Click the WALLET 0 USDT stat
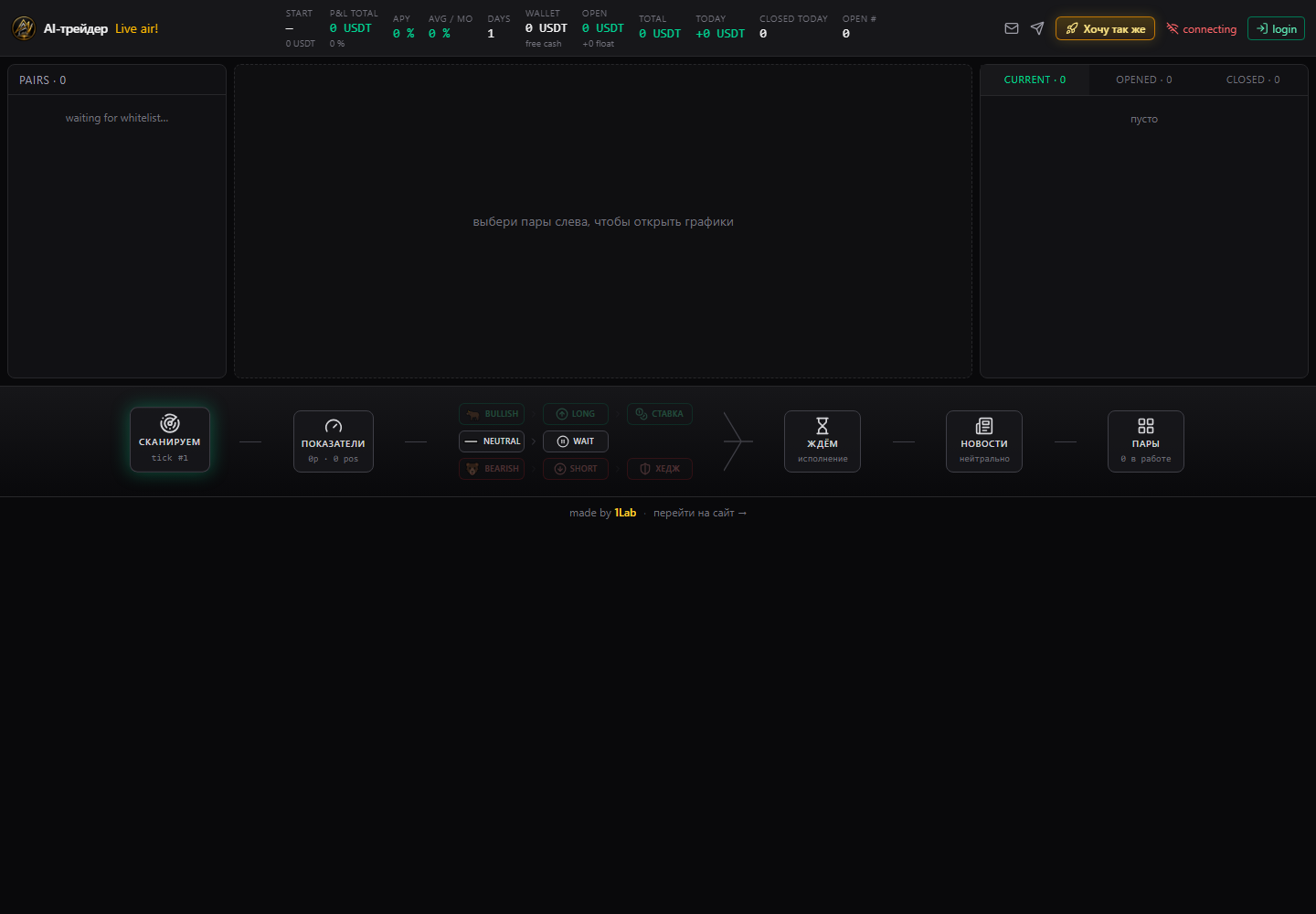1316x914 pixels. [547, 28]
